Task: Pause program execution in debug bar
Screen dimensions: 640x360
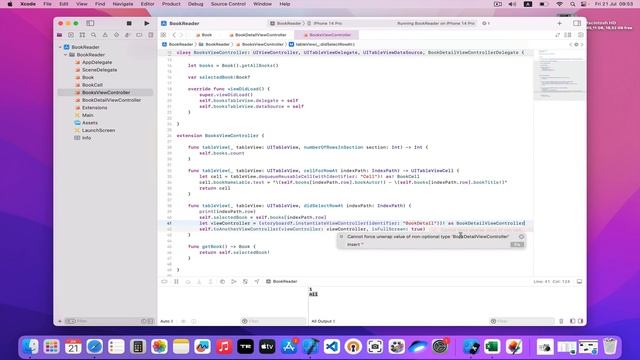Action: (x=176, y=282)
